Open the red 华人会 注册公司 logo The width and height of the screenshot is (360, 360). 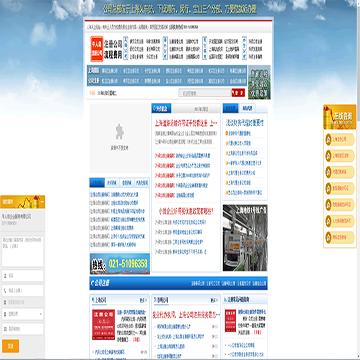point(97,49)
